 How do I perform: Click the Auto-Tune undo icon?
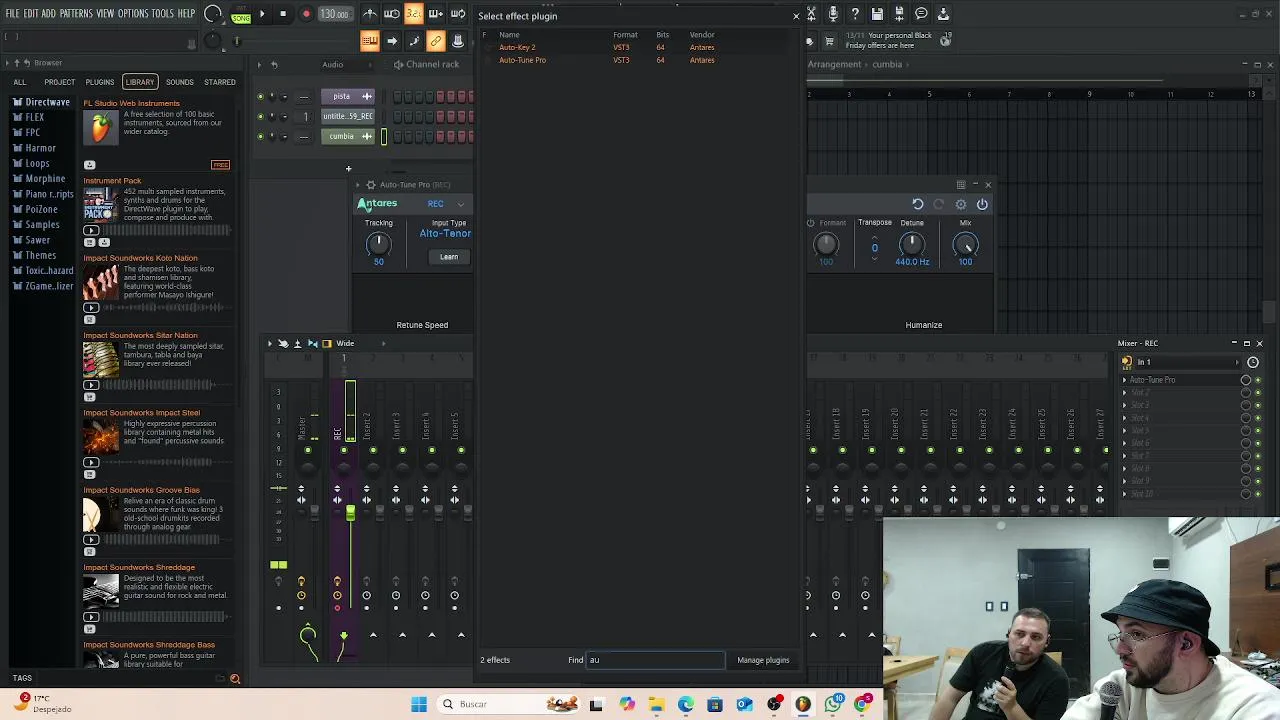[x=917, y=204]
